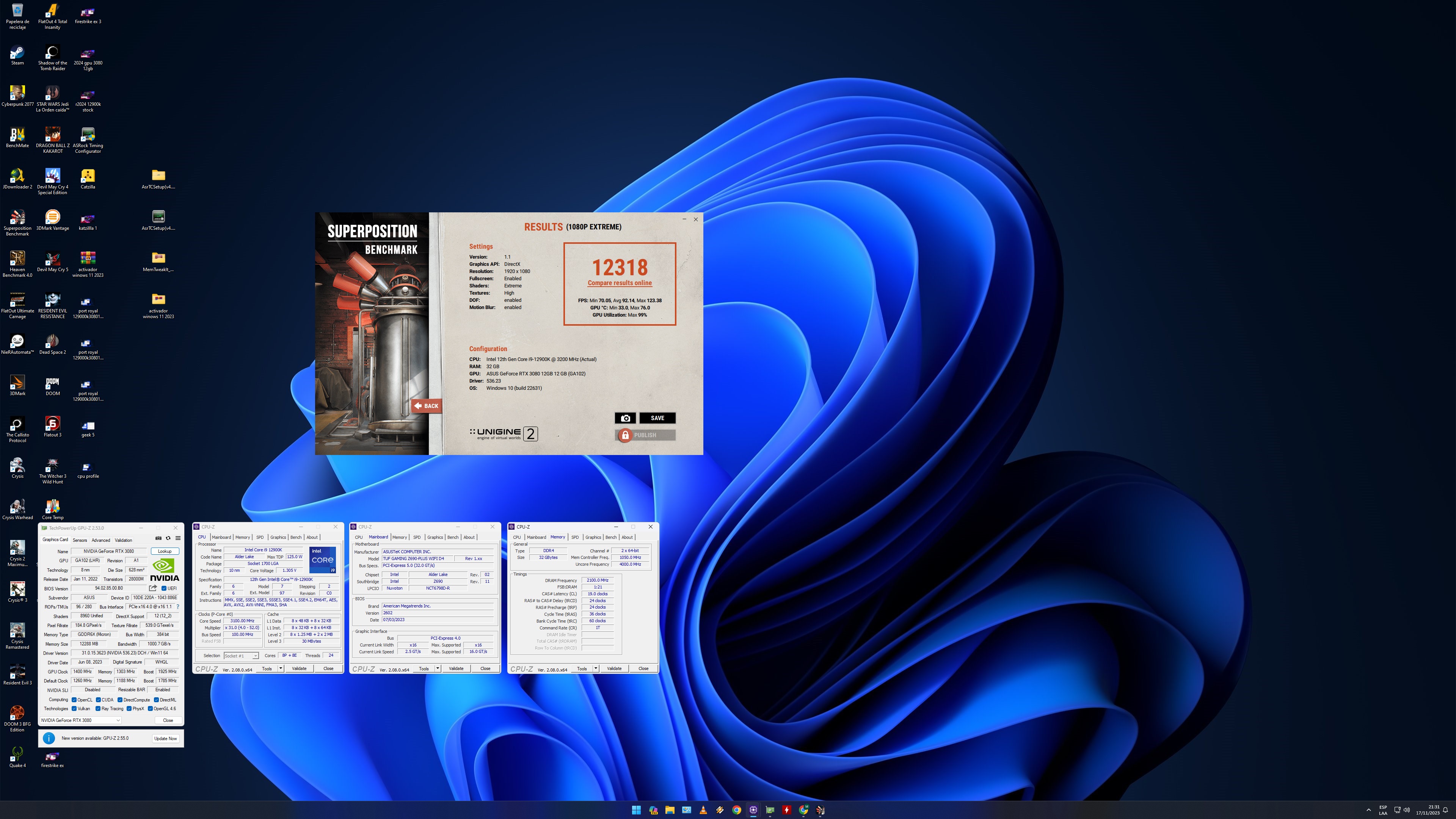Click the NVIDIA logo in GPU-Z
Viewport: 1456px width, 819px height.
coord(165,570)
